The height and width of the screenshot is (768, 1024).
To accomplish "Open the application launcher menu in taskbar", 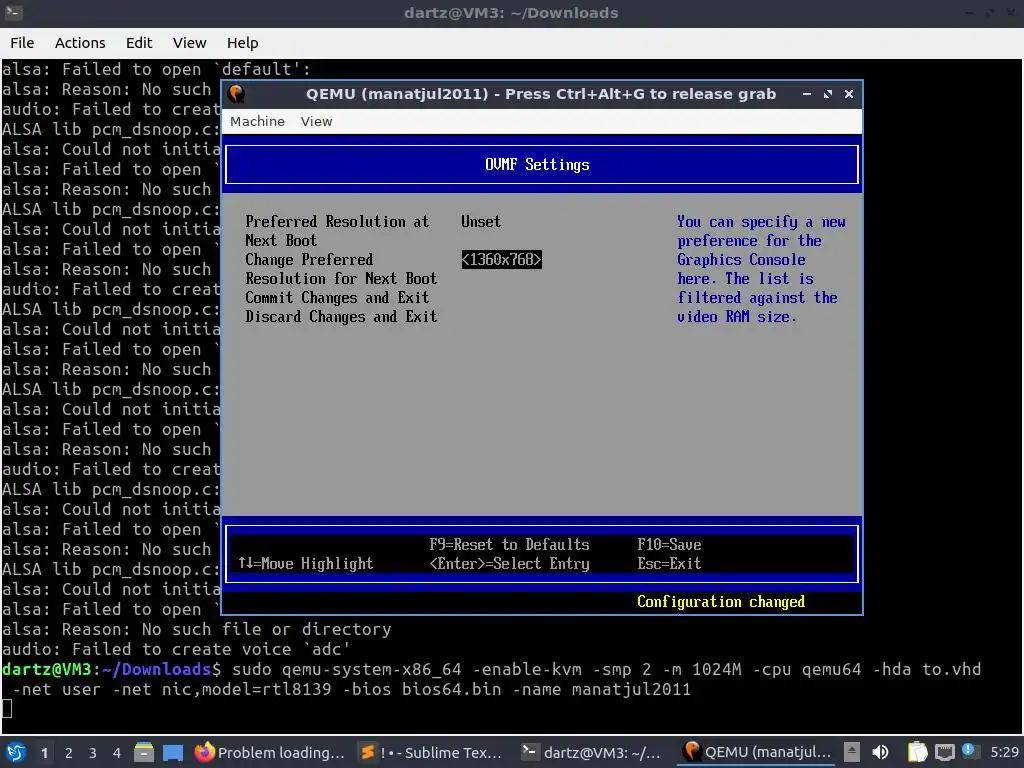I will click(16, 752).
